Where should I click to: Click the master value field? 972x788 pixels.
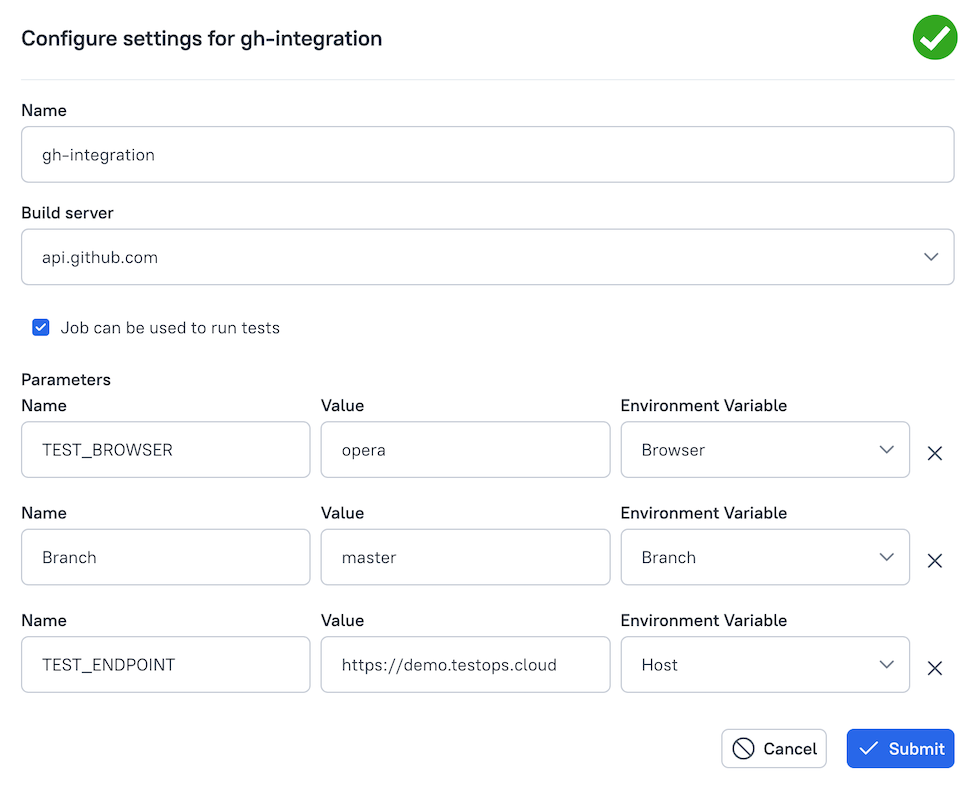pos(465,557)
